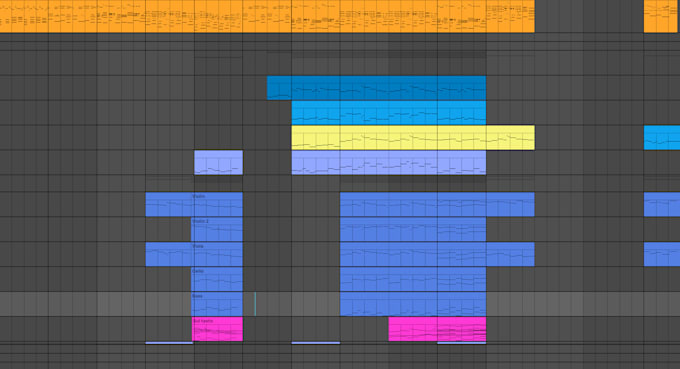Select the small labeled pink clip
This screenshot has height=369, width=680.
coord(217,329)
